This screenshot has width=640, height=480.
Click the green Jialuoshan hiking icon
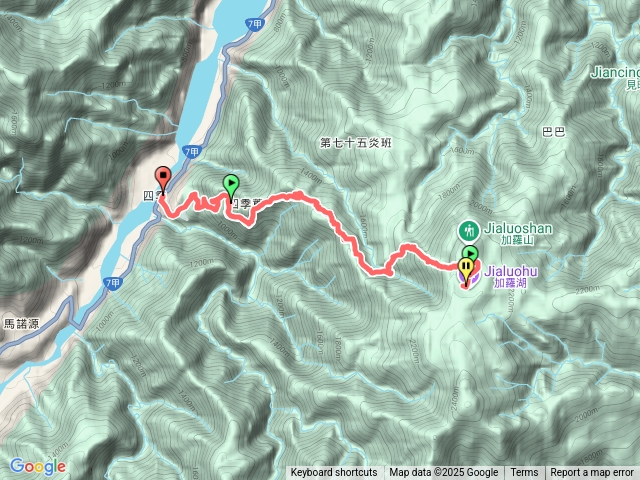pyautogui.click(x=469, y=231)
